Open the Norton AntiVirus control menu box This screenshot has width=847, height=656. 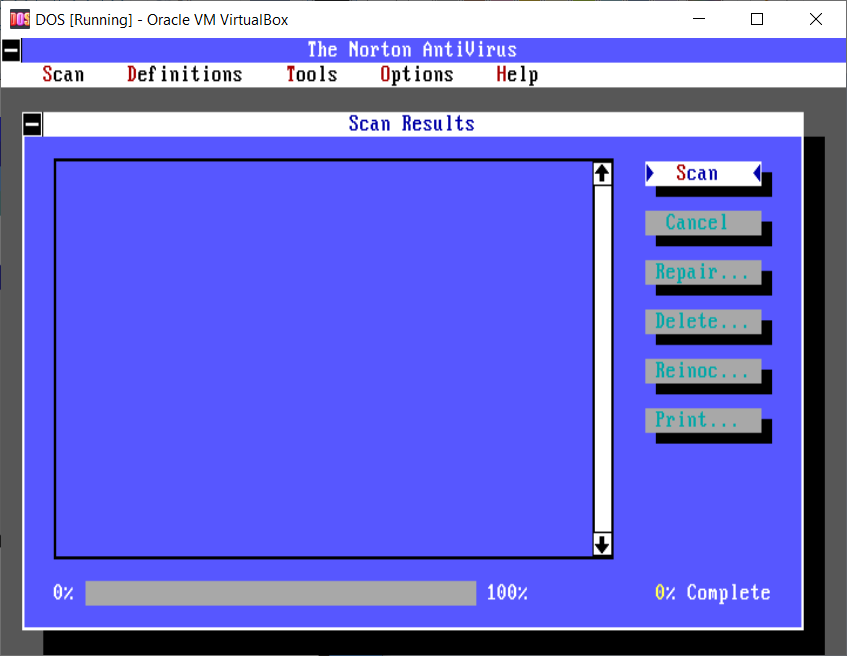coord(11,50)
